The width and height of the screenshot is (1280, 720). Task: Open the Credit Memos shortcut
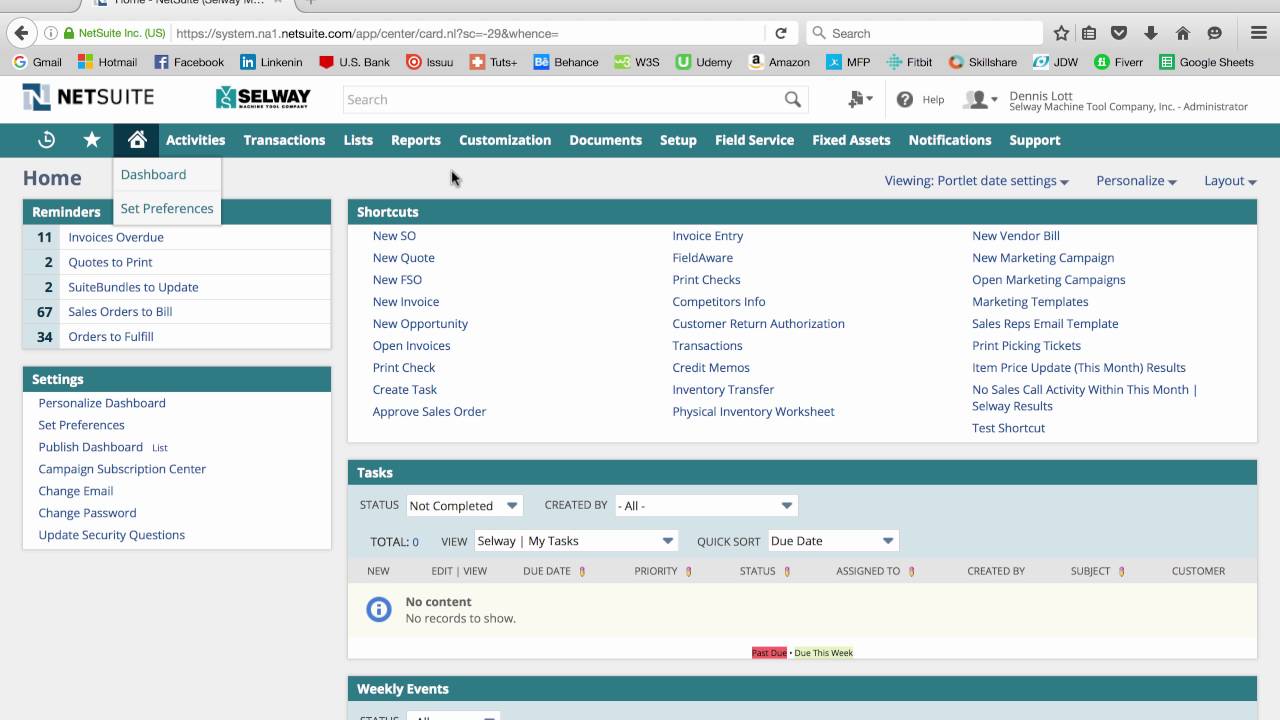click(x=711, y=368)
